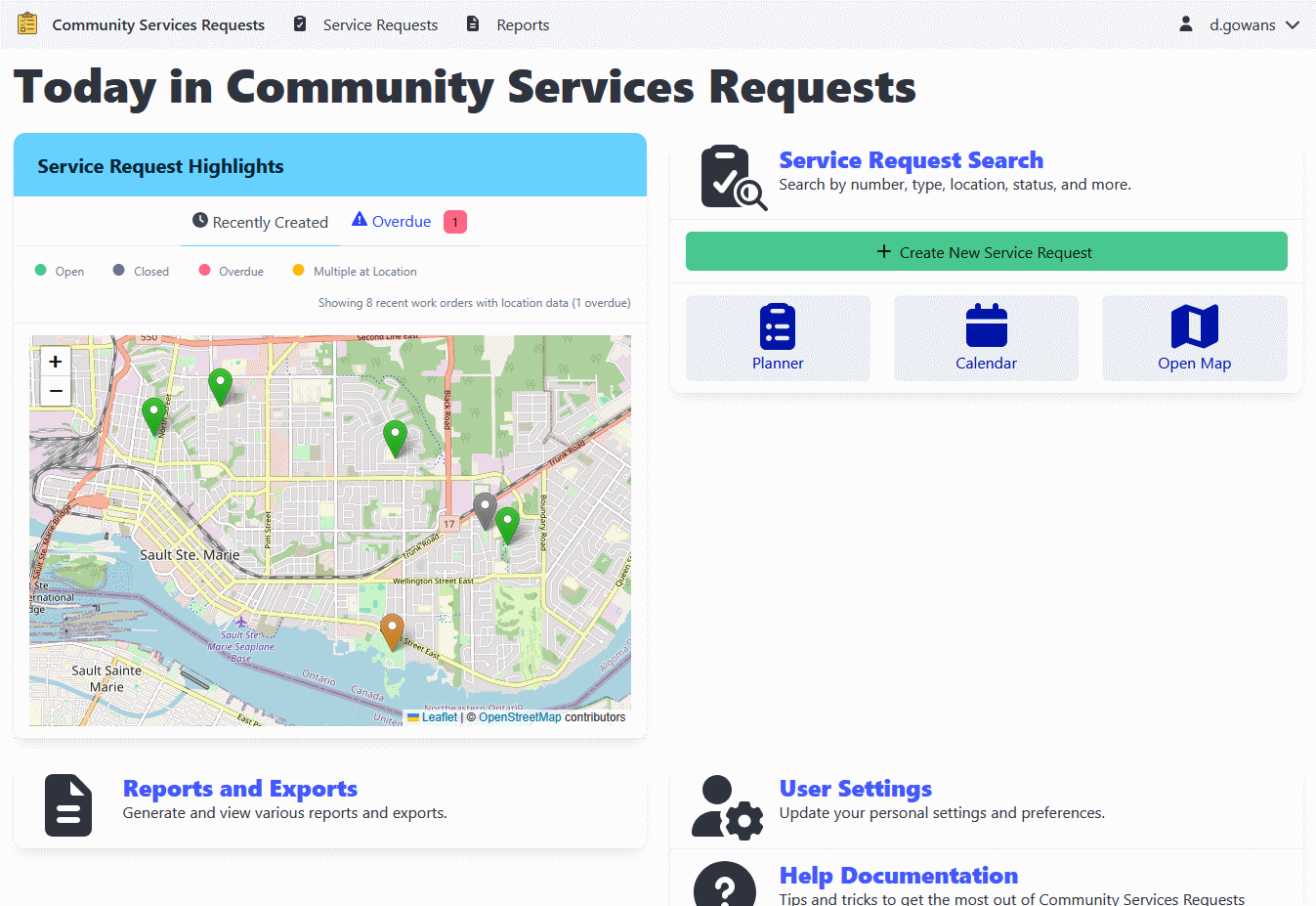Click 'Generate and view various reports' text
The width and height of the screenshot is (1316, 906).
pos(284,813)
